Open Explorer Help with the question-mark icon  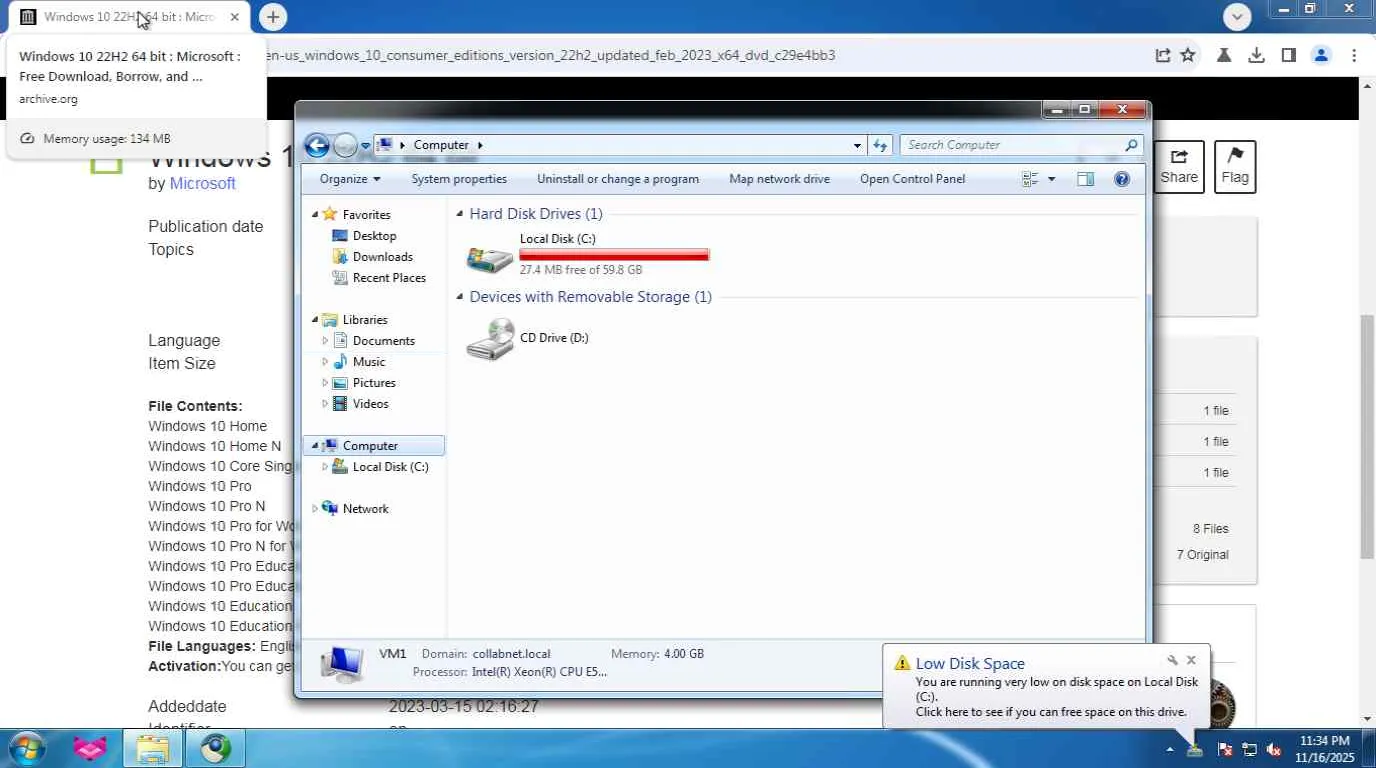[x=1122, y=179]
